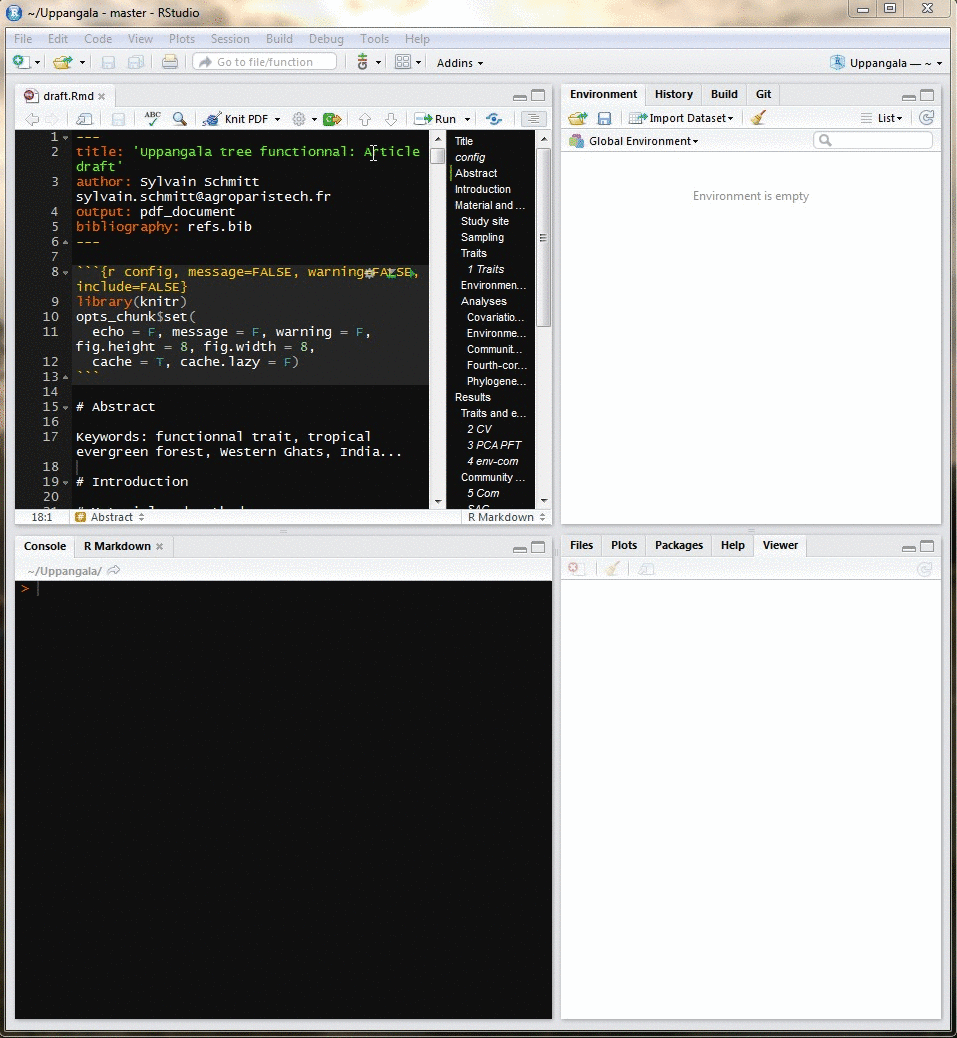Click the Save icon in main toolbar
Screen dimensions: 957x1038
click(108, 62)
